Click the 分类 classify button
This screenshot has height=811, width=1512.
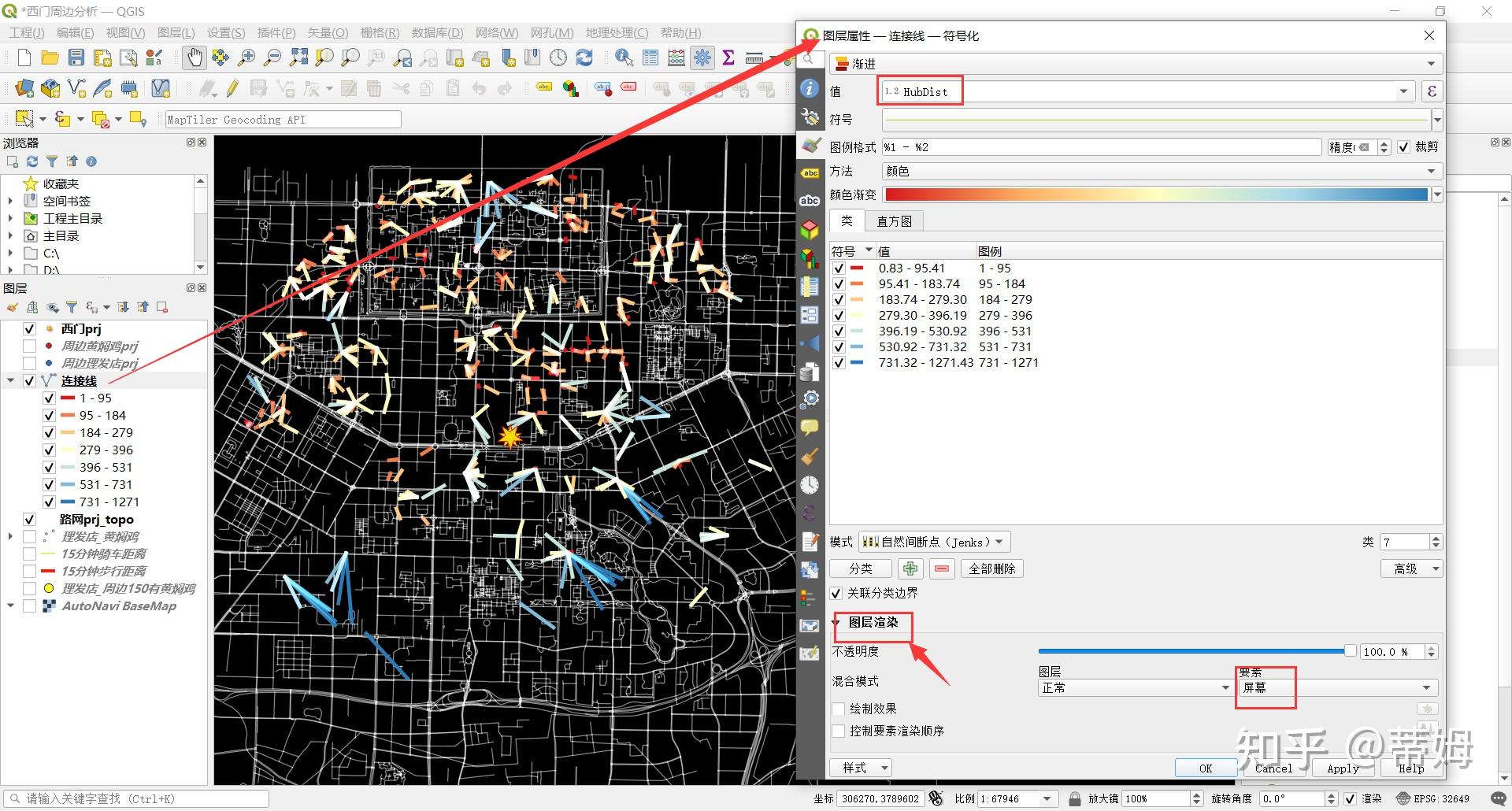pos(860,568)
